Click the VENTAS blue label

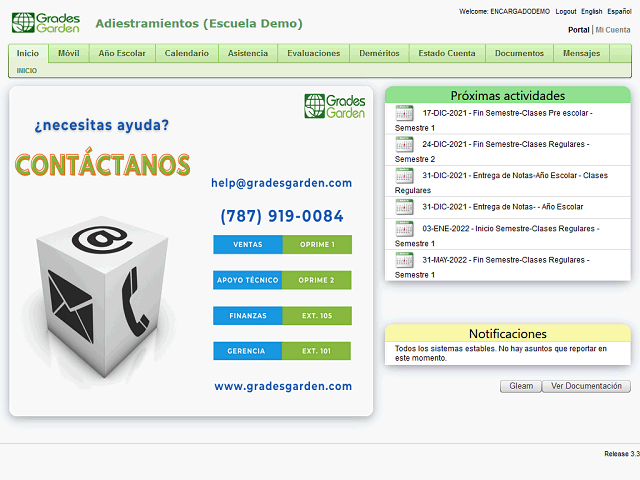point(248,244)
